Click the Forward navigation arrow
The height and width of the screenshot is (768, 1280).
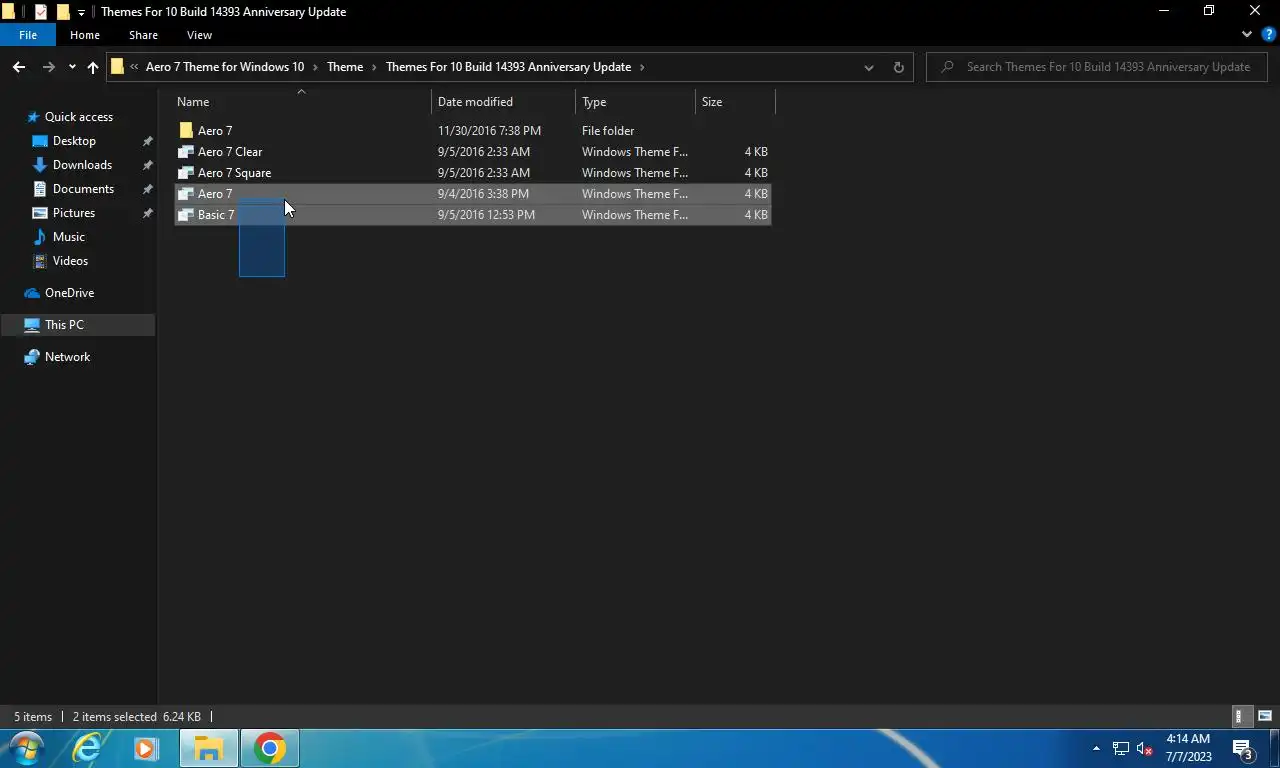(x=48, y=67)
